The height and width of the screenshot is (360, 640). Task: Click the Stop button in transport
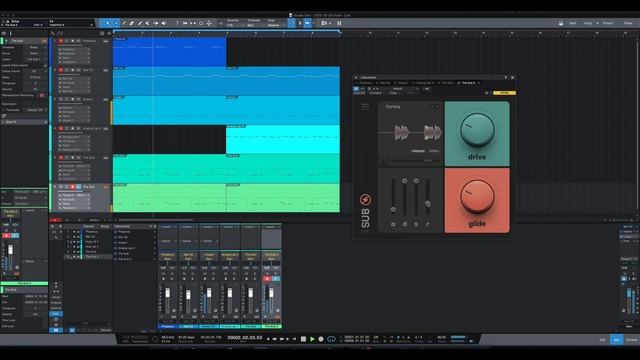click(303, 339)
